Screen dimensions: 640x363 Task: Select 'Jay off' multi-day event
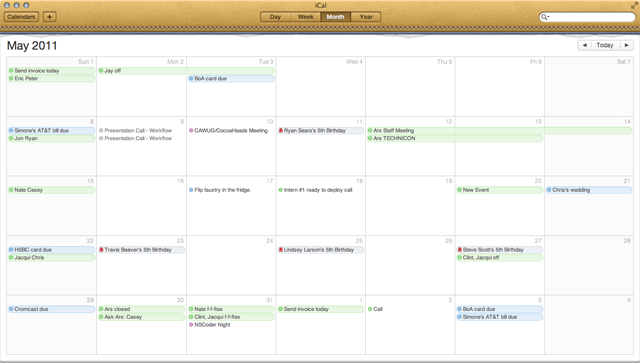pyautogui.click(x=186, y=71)
